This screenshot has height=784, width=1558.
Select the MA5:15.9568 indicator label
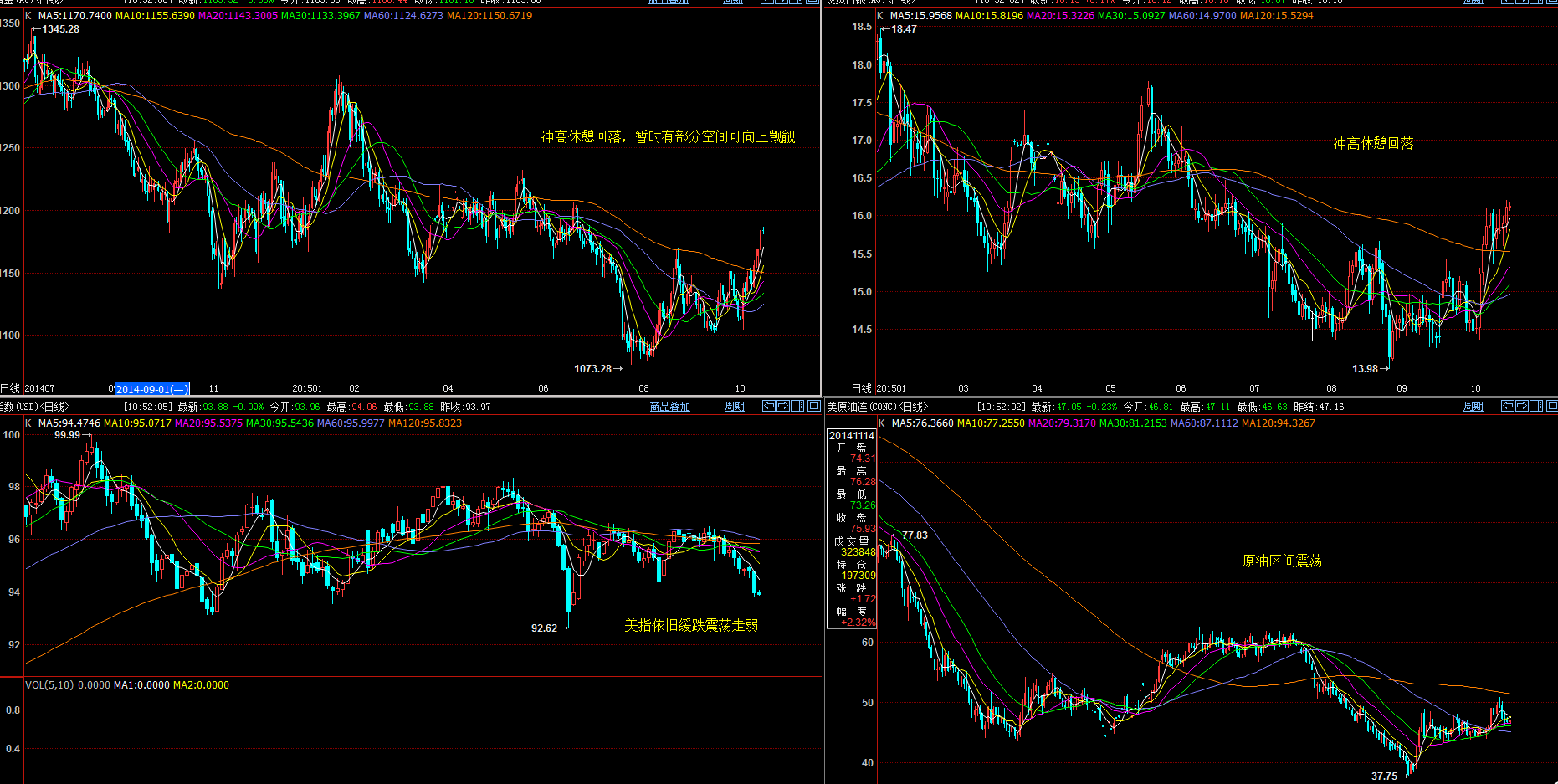[921, 16]
